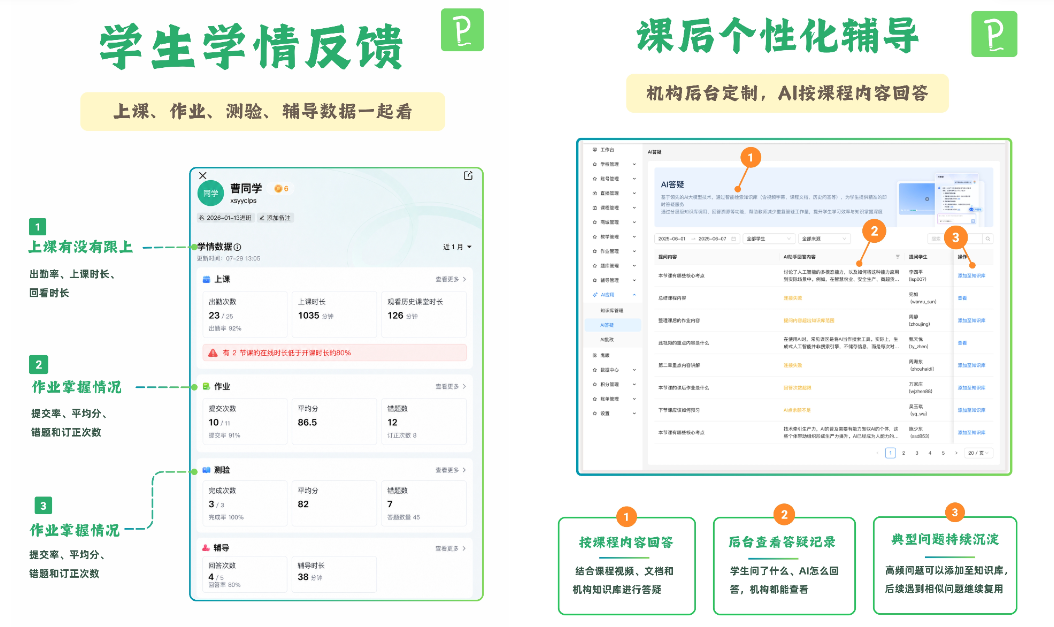The width and height of the screenshot is (1054, 627).
Task: Select 知识库管理 in the sidebar submenu
Action: 612,310
